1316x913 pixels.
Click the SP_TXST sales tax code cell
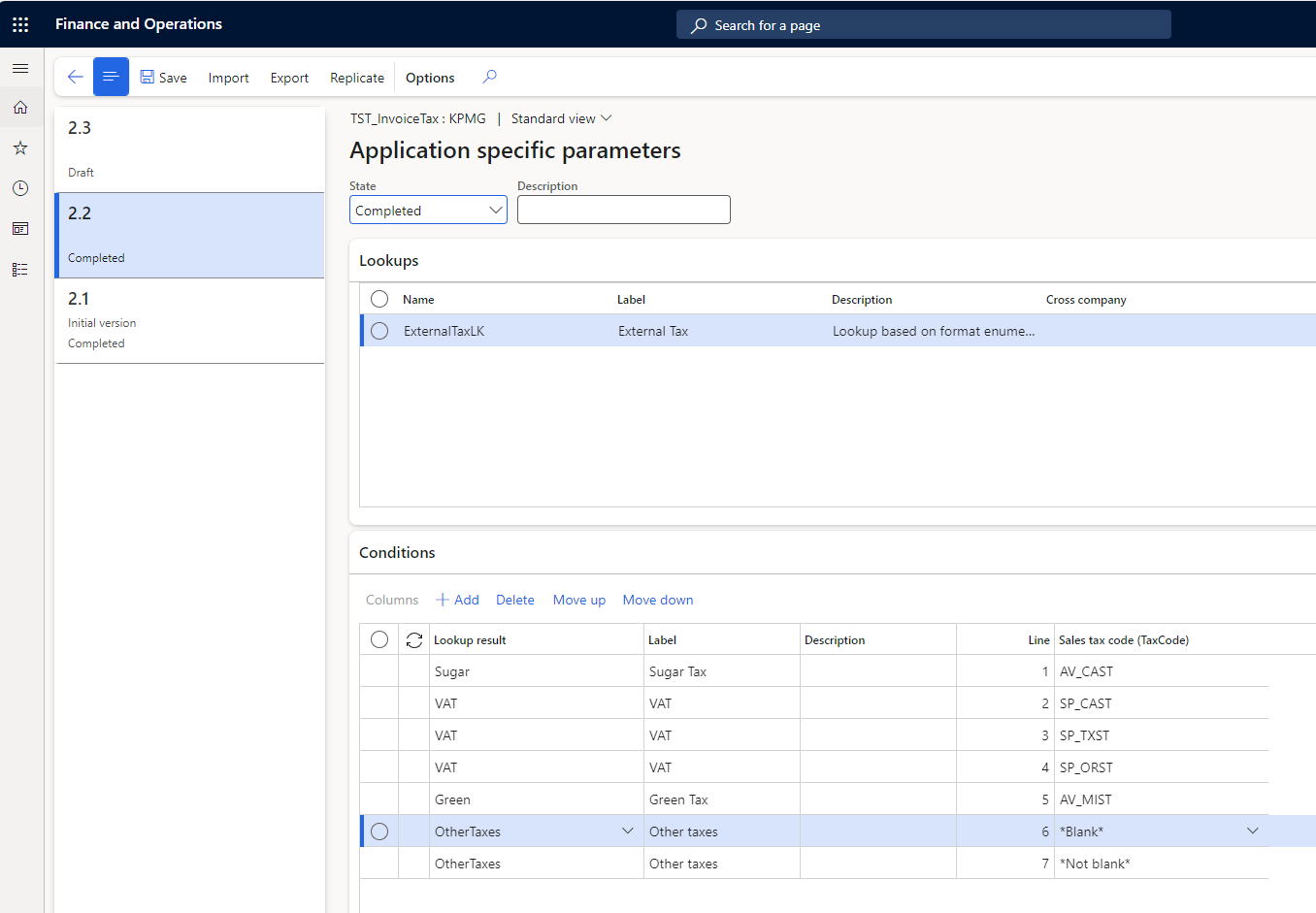[1162, 735]
